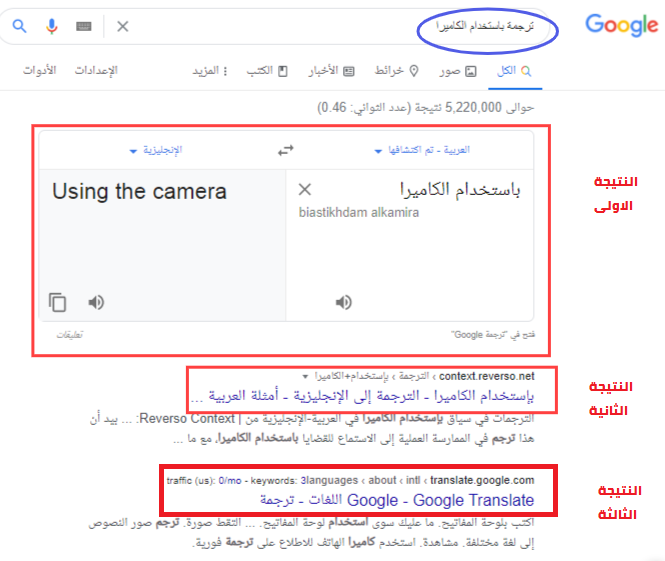Open the المزيد more menu
Screen dimensions: 665x561
[210, 71]
